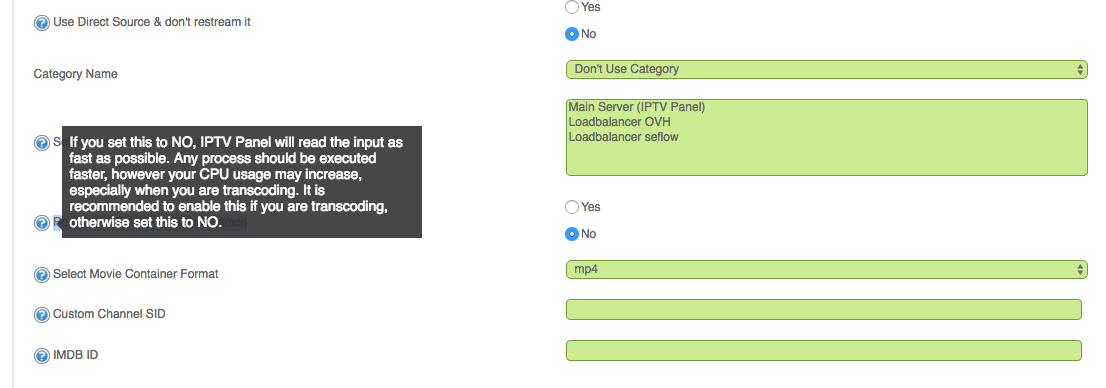Click help icon beside Custom Channel SID

point(42,315)
